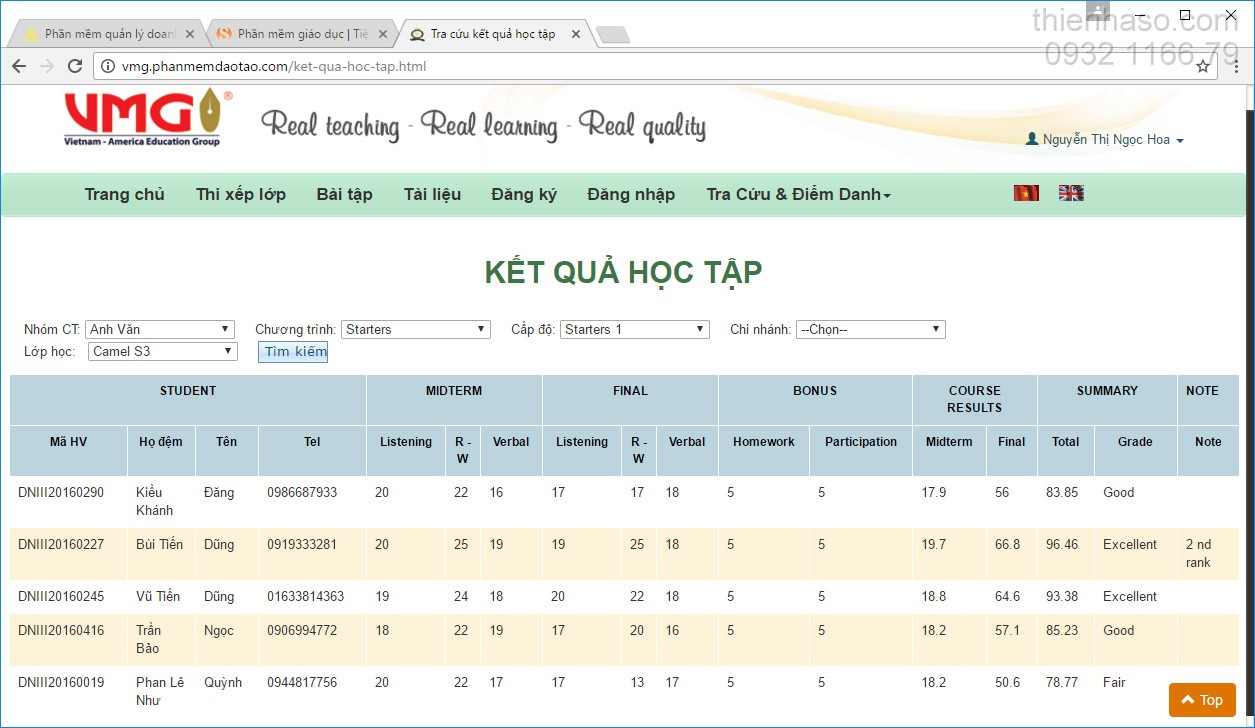
Task: Open the Cấp độ Starters 1 dropdown
Action: point(635,329)
